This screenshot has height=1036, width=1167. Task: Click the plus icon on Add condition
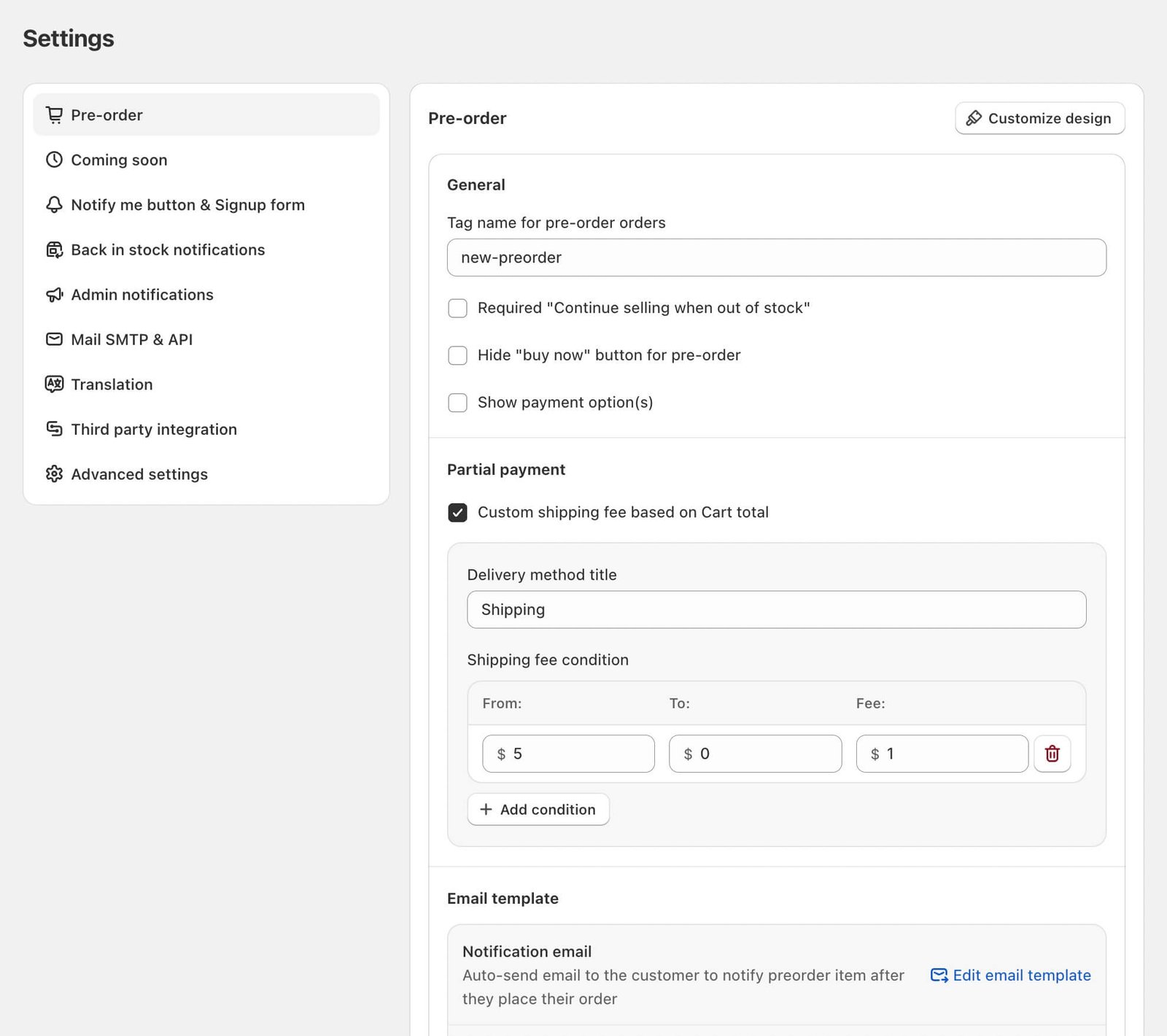click(x=486, y=809)
